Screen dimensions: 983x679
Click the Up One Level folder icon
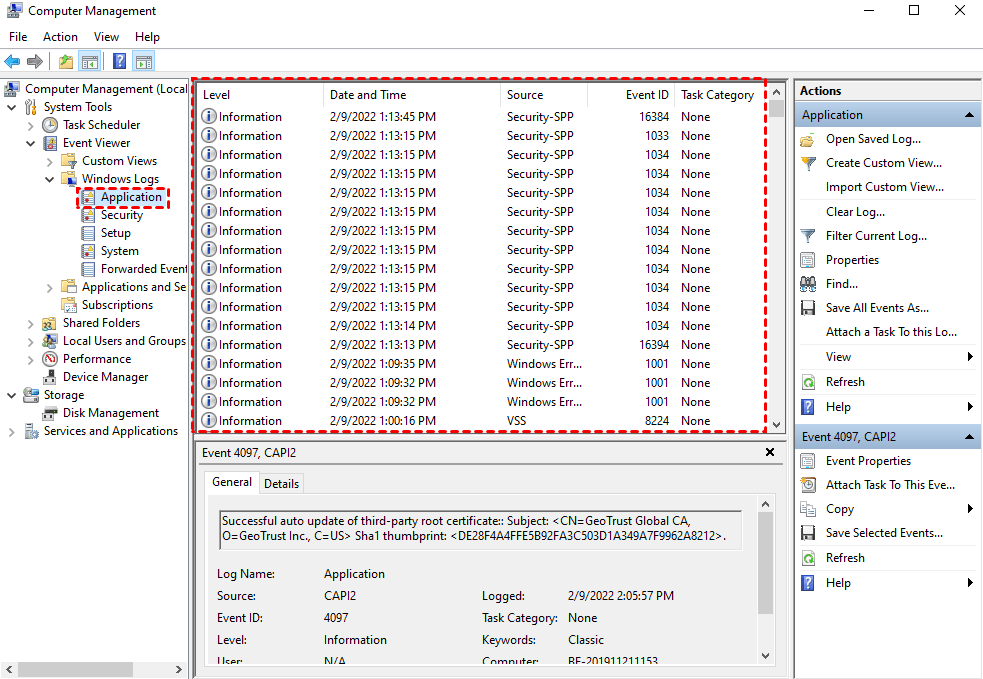66,62
